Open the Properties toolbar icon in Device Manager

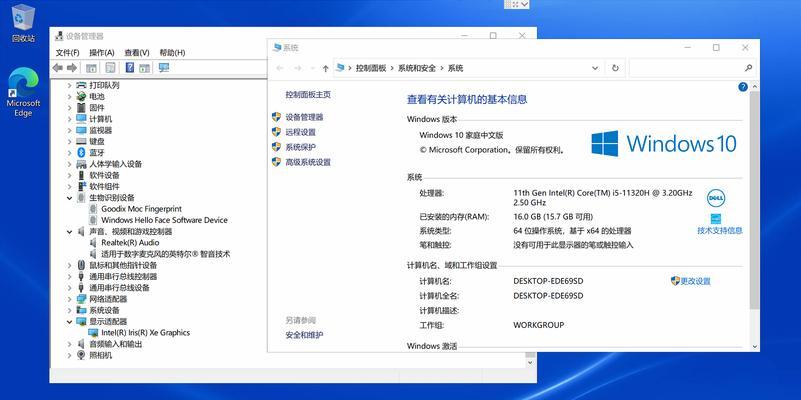[x=110, y=67]
